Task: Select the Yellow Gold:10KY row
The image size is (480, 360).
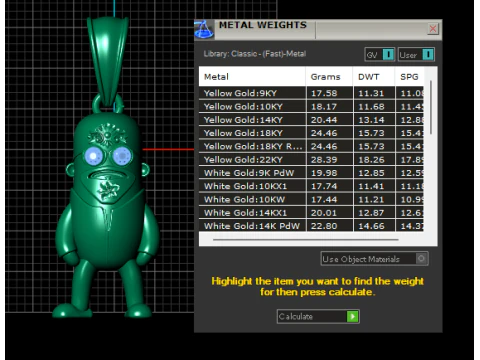Action: point(311,106)
